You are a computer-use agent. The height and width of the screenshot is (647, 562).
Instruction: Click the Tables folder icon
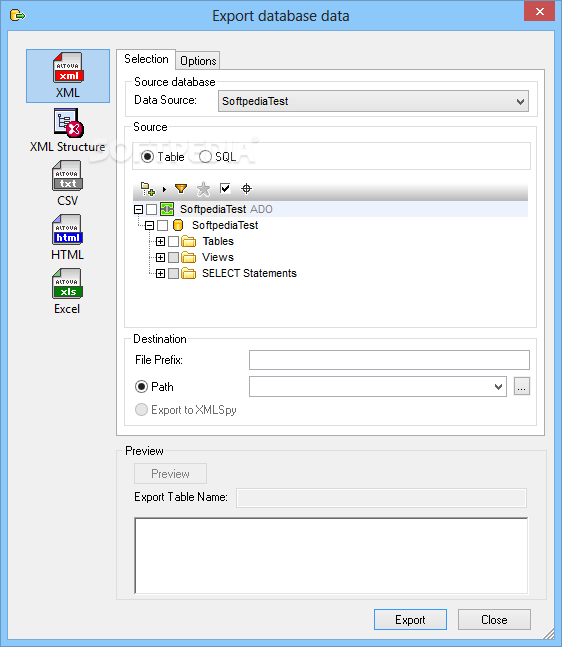pyautogui.click(x=189, y=241)
